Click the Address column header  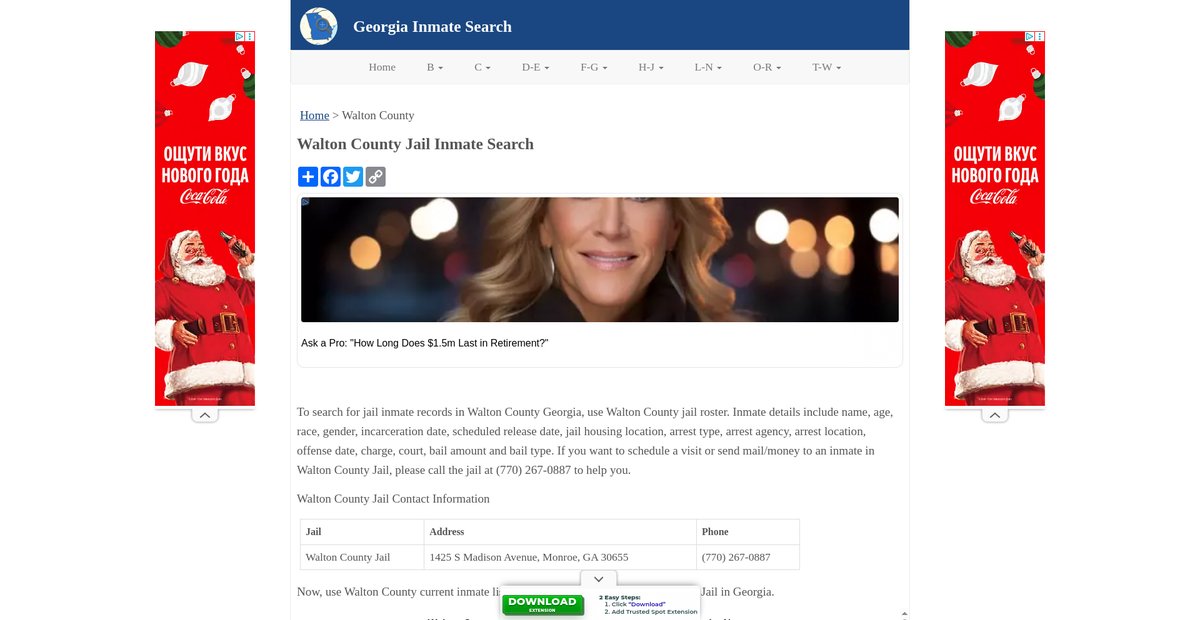tap(560, 532)
